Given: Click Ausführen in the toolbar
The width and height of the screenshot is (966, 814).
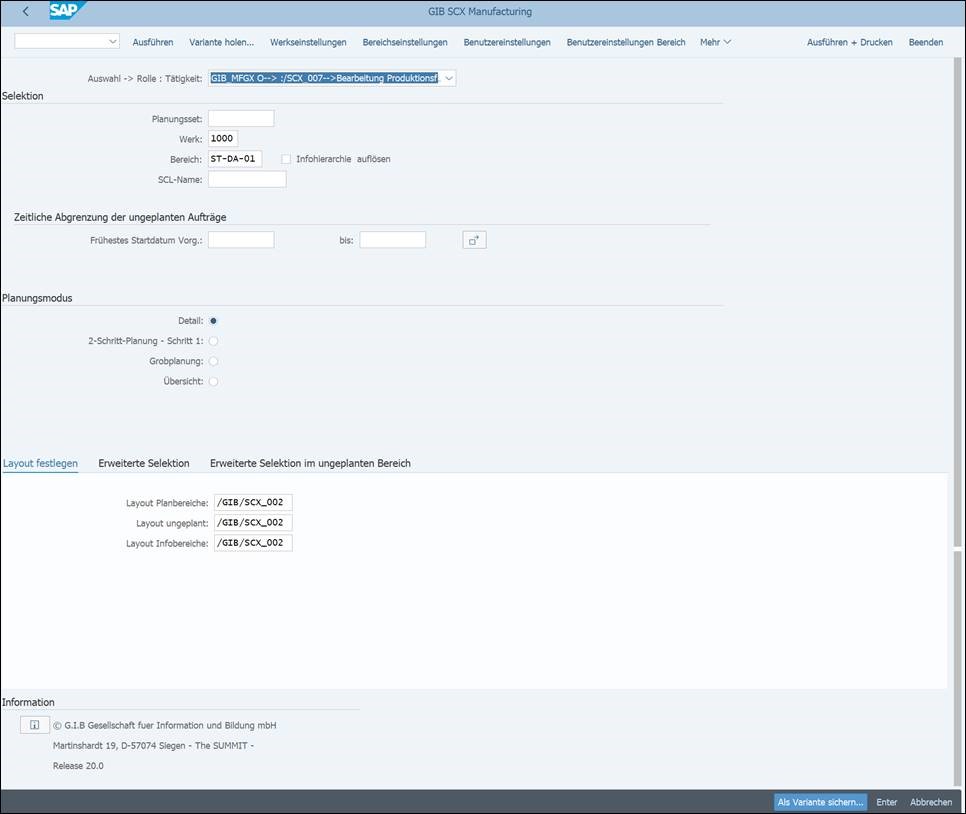Looking at the screenshot, I should 153,42.
